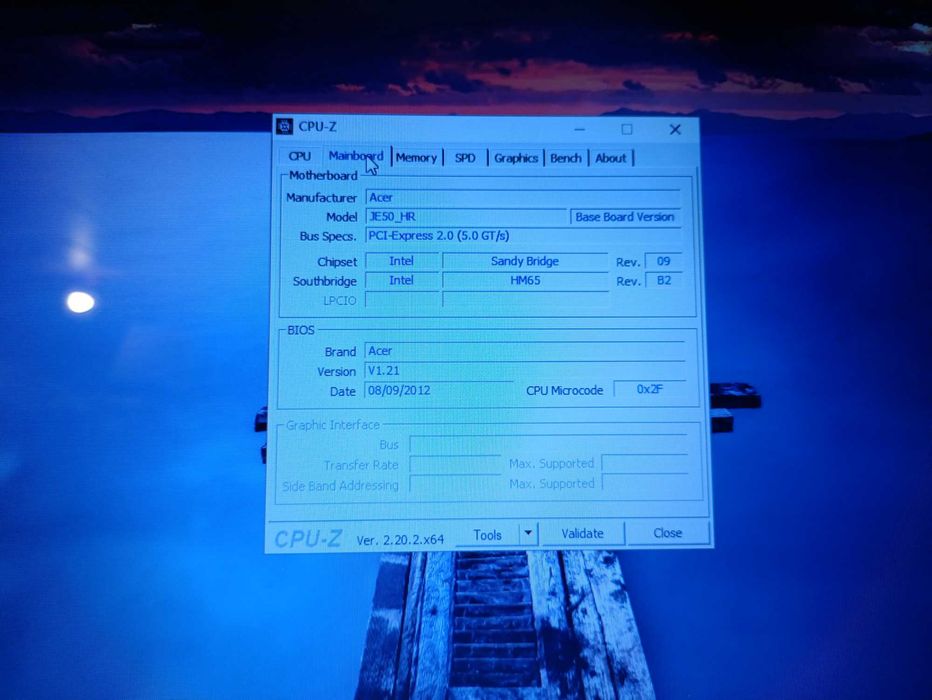Open the Memory tab
Image resolution: width=932 pixels, height=700 pixels.
click(417, 157)
